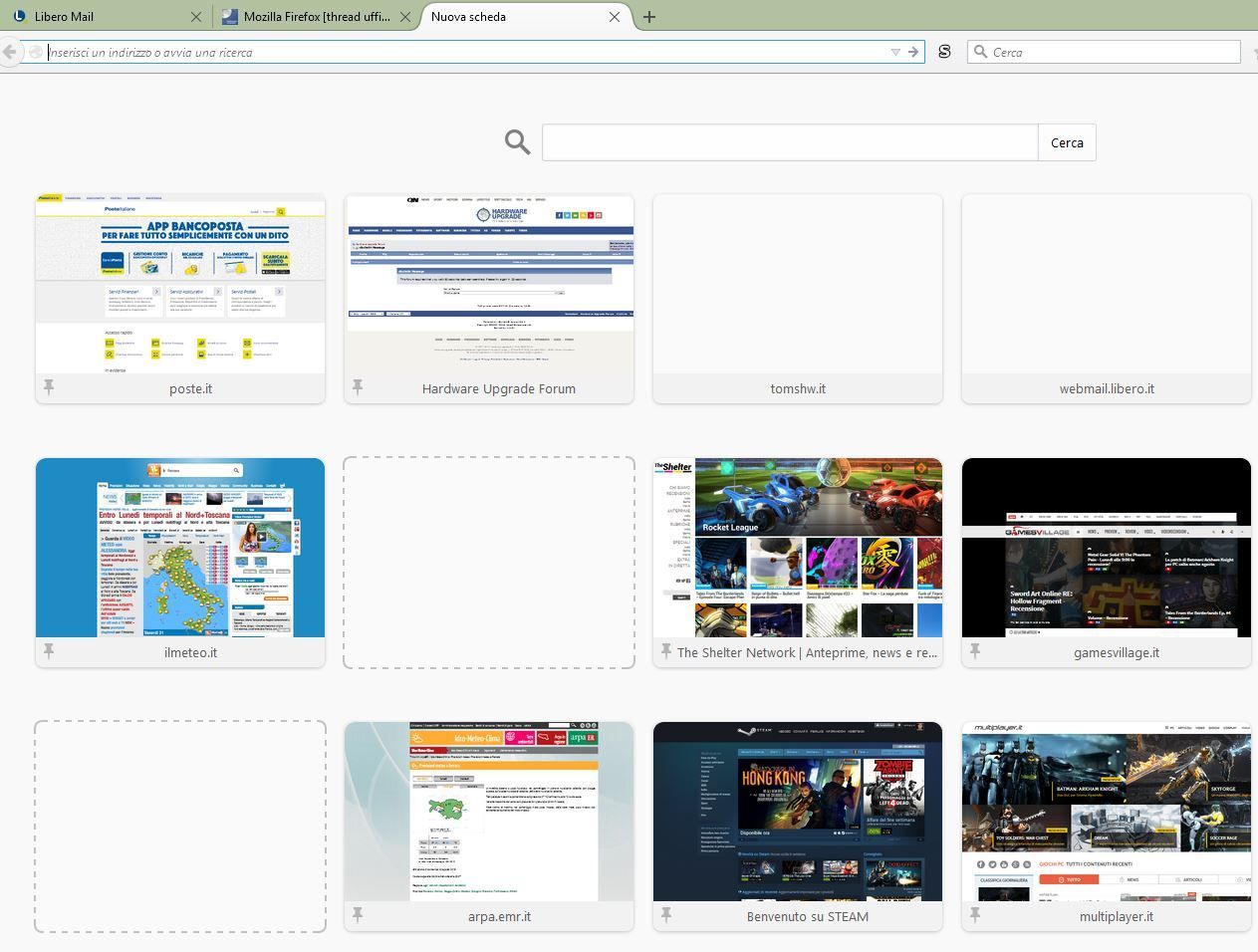
Task: Open a new tab with plus button
Action: click(649, 17)
